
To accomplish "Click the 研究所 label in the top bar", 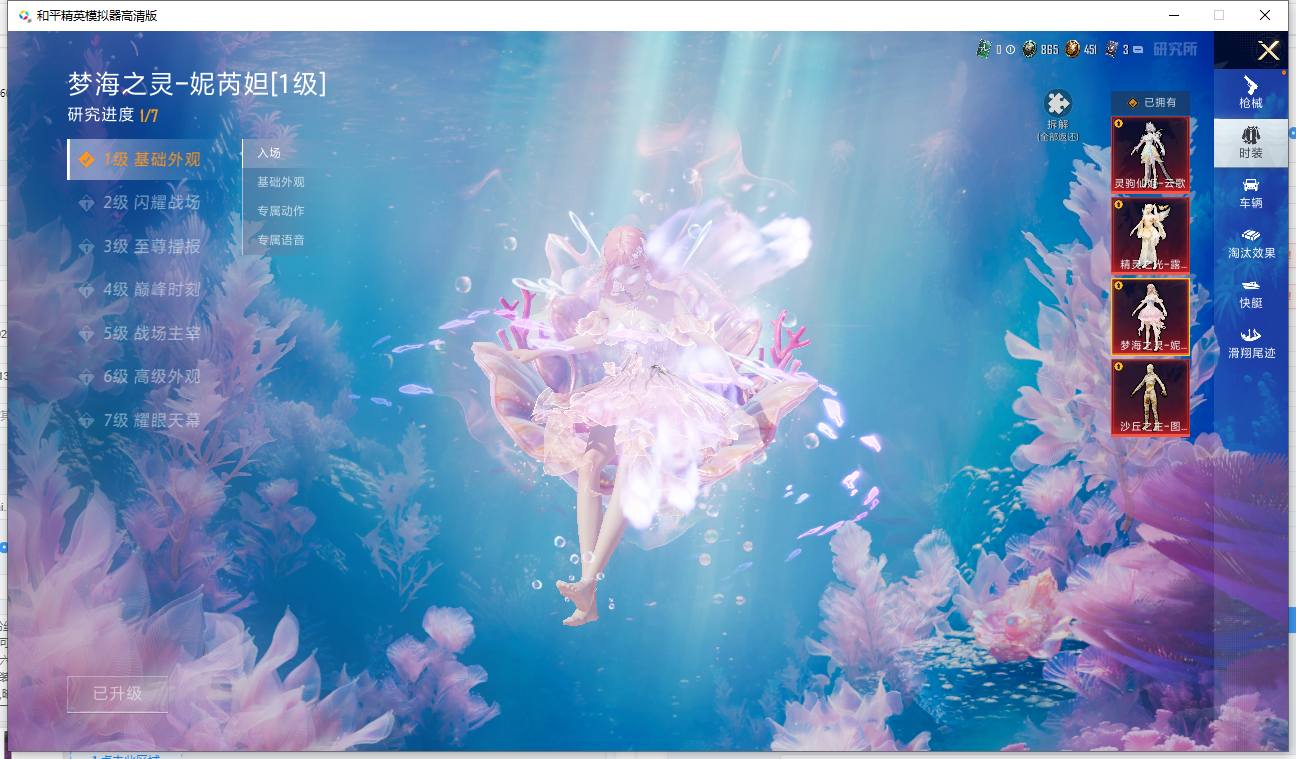I will pos(1175,49).
